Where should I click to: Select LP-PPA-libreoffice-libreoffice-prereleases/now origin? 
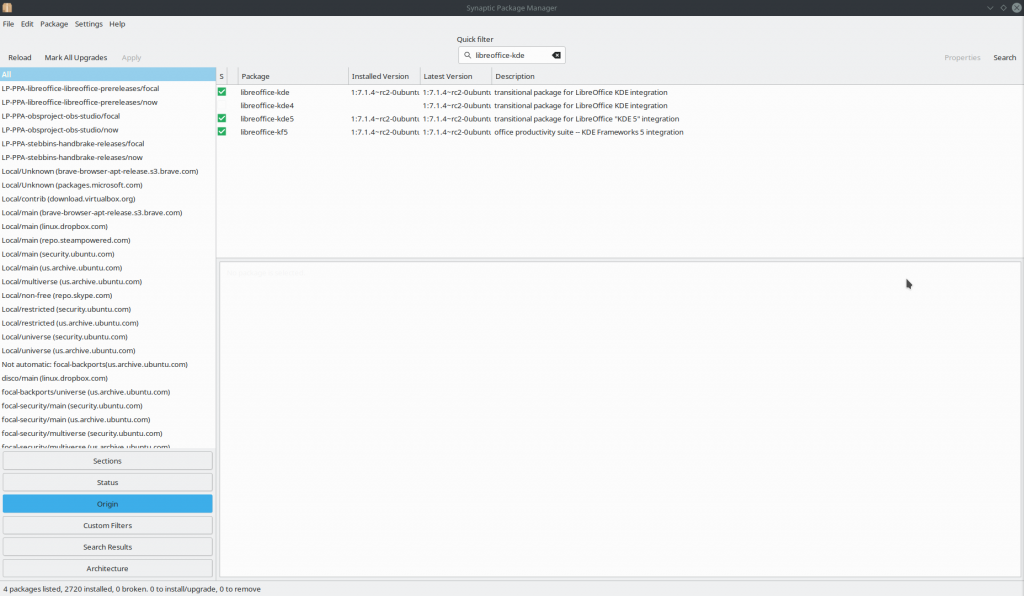coord(79,102)
